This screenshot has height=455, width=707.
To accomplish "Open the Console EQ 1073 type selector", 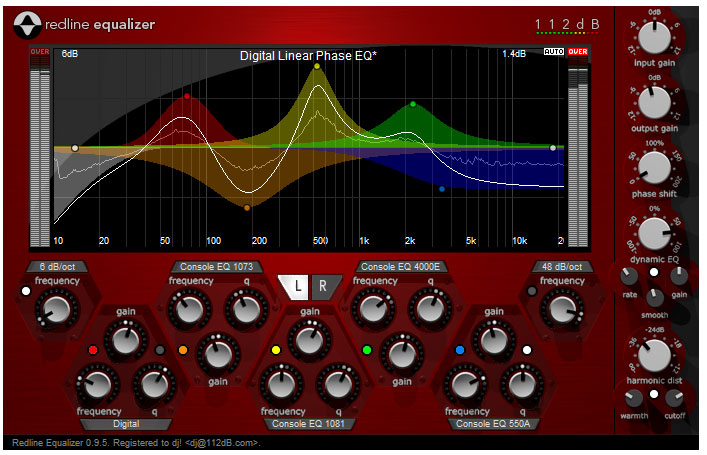I will click(216, 267).
